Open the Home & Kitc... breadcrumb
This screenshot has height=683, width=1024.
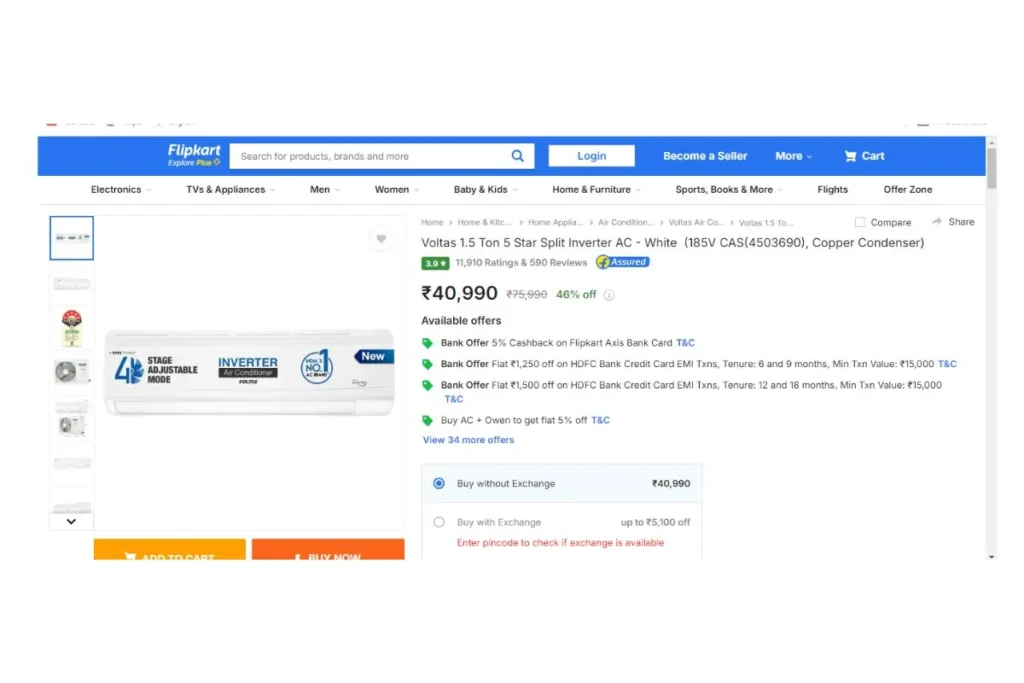484,223
